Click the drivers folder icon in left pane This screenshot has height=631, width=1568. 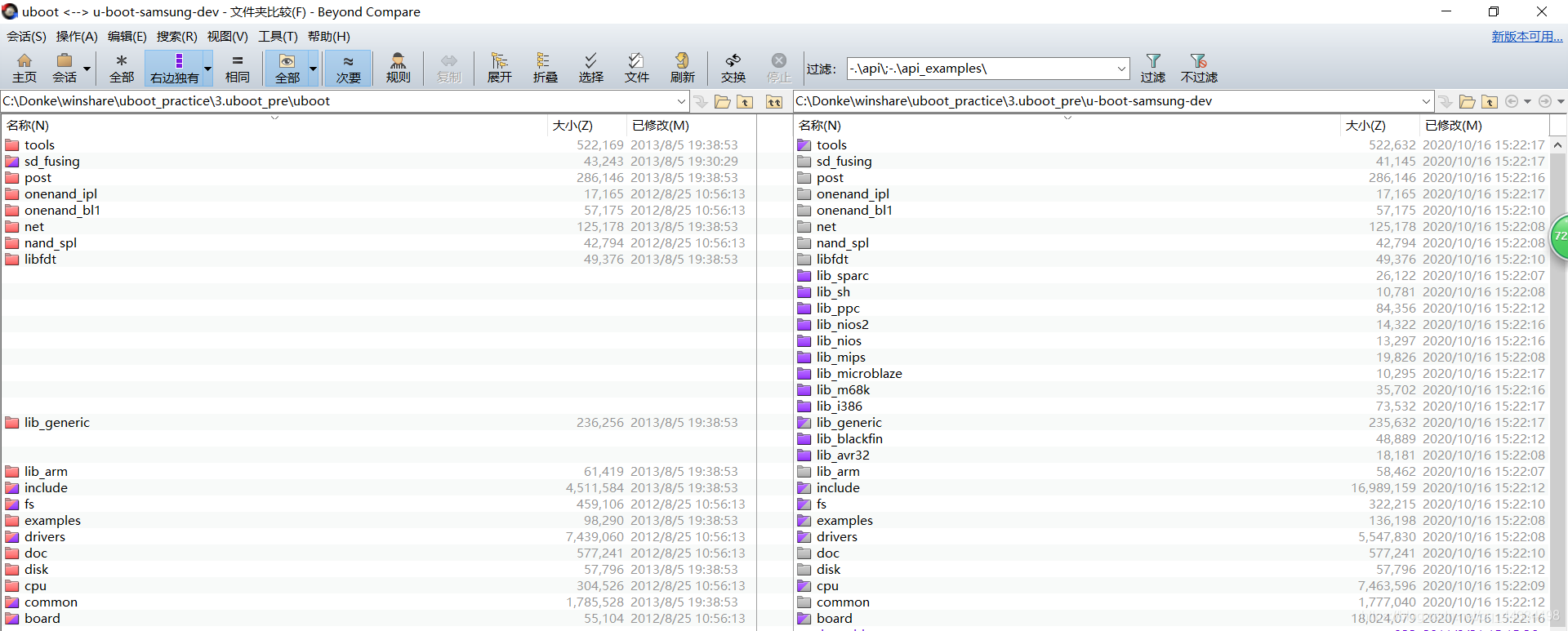tap(12, 537)
